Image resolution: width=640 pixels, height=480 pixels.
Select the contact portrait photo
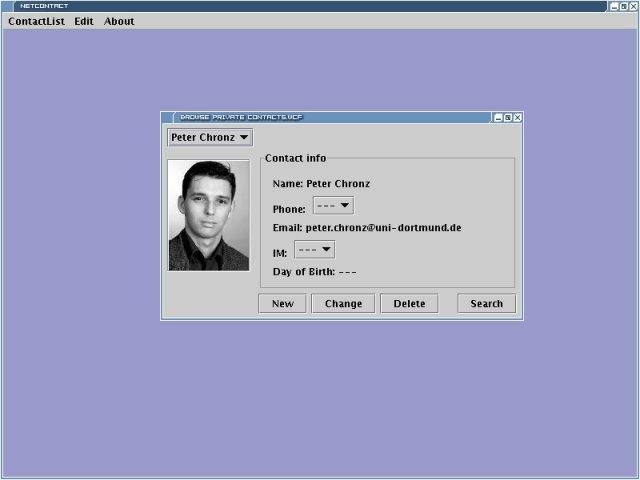pyautogui.click(x=209, y=215)
